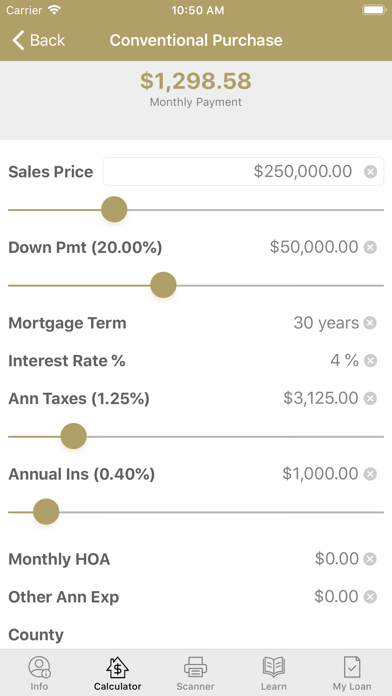Clear the Other Ann Exp amount
Image resolution: width=392 pixels, height=696 pixels.
pyautogui.click(x=370, y=597)
